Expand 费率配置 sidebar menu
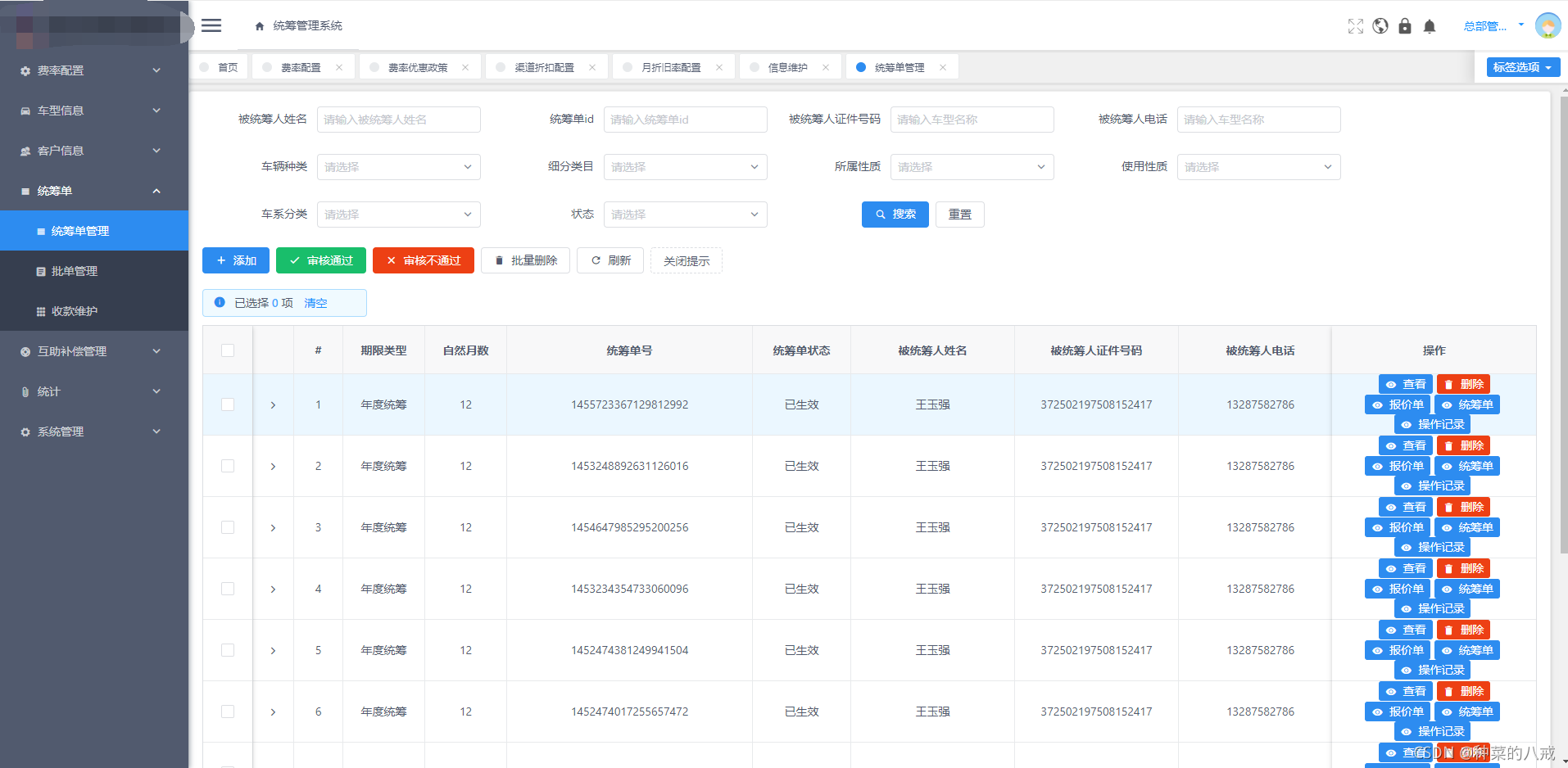 [x=94, y=70]
